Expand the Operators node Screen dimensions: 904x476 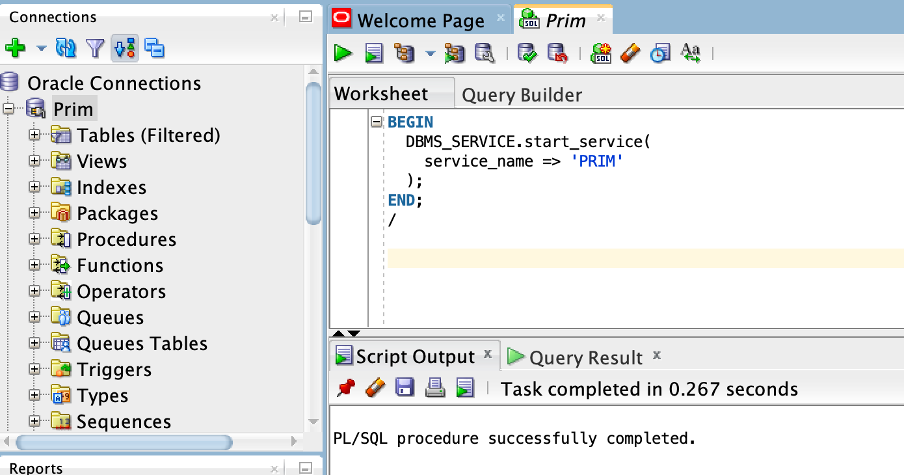[x=35, y=291]
